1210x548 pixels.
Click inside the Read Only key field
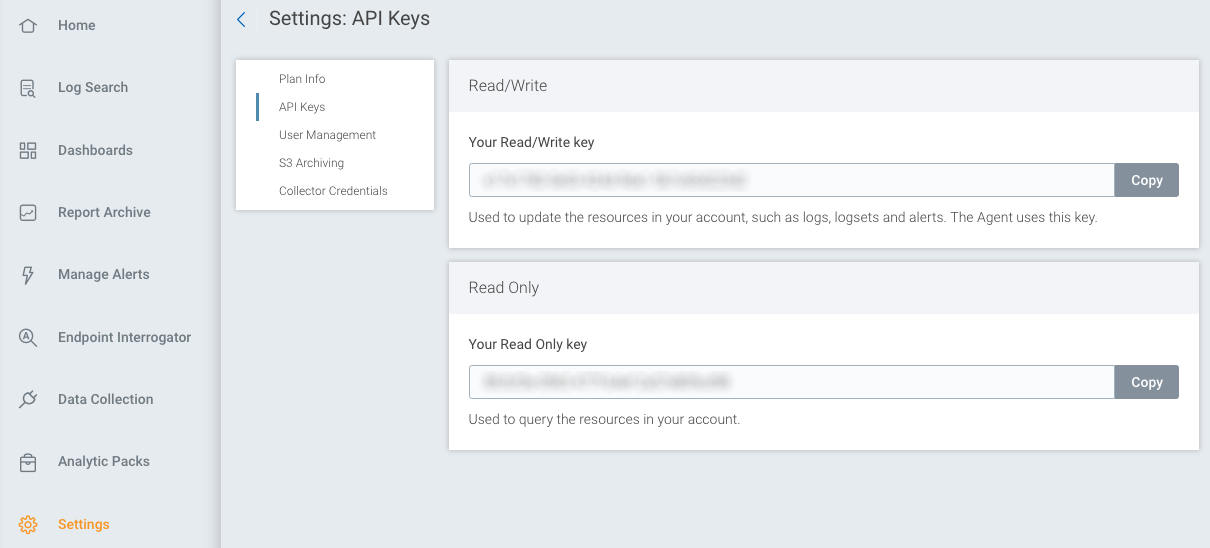790,382
